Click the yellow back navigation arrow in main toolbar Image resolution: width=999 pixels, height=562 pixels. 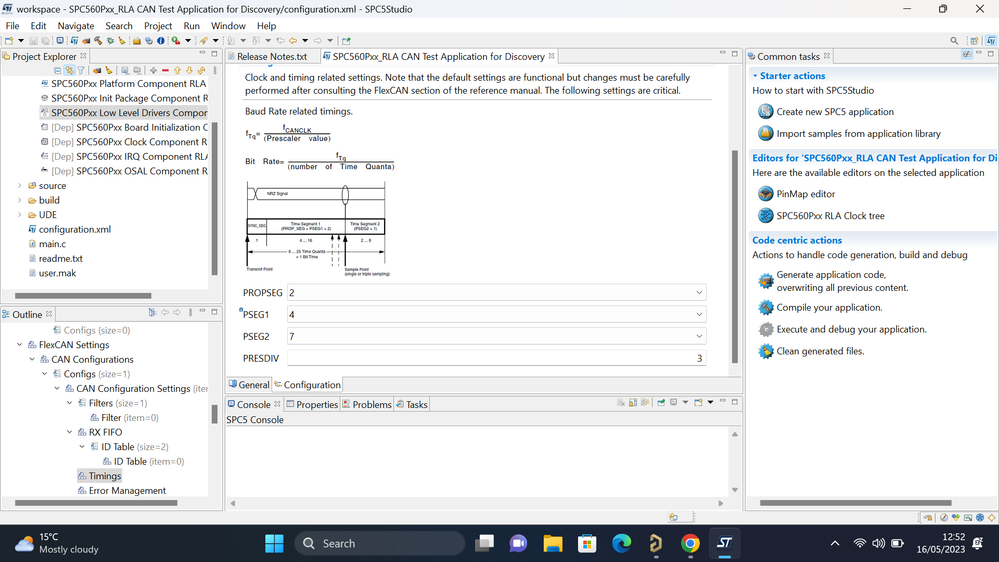tap(292, 41)
